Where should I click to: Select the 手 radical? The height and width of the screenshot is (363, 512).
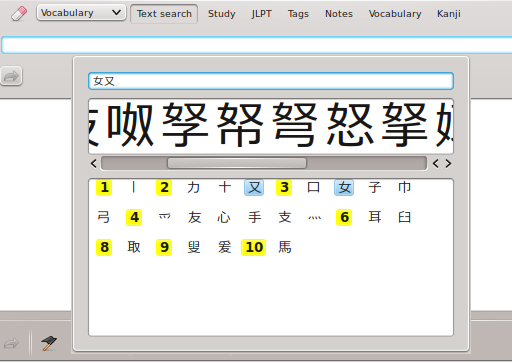pos(254,217)
